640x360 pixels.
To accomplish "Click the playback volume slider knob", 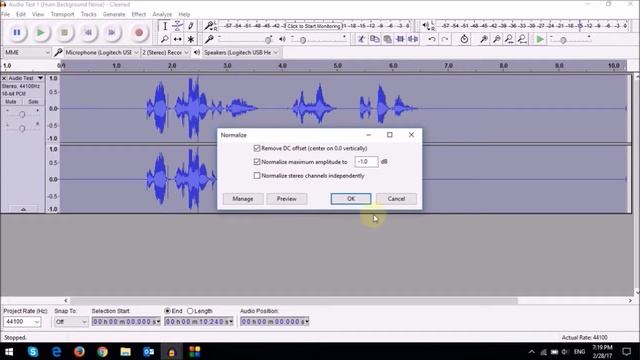I will tap(303, 40).
